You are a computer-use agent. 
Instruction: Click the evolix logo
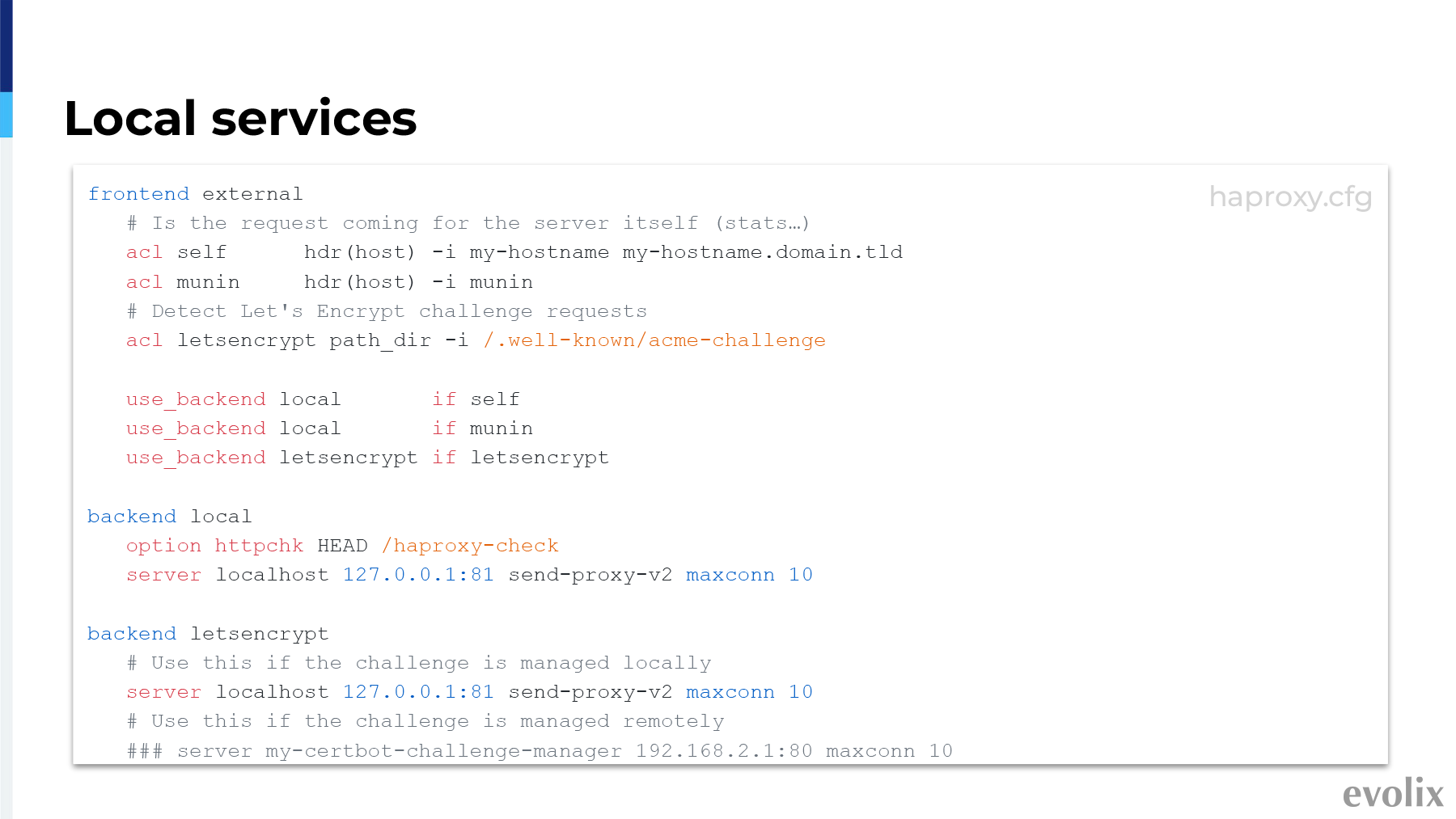(x=1393, y=793)
